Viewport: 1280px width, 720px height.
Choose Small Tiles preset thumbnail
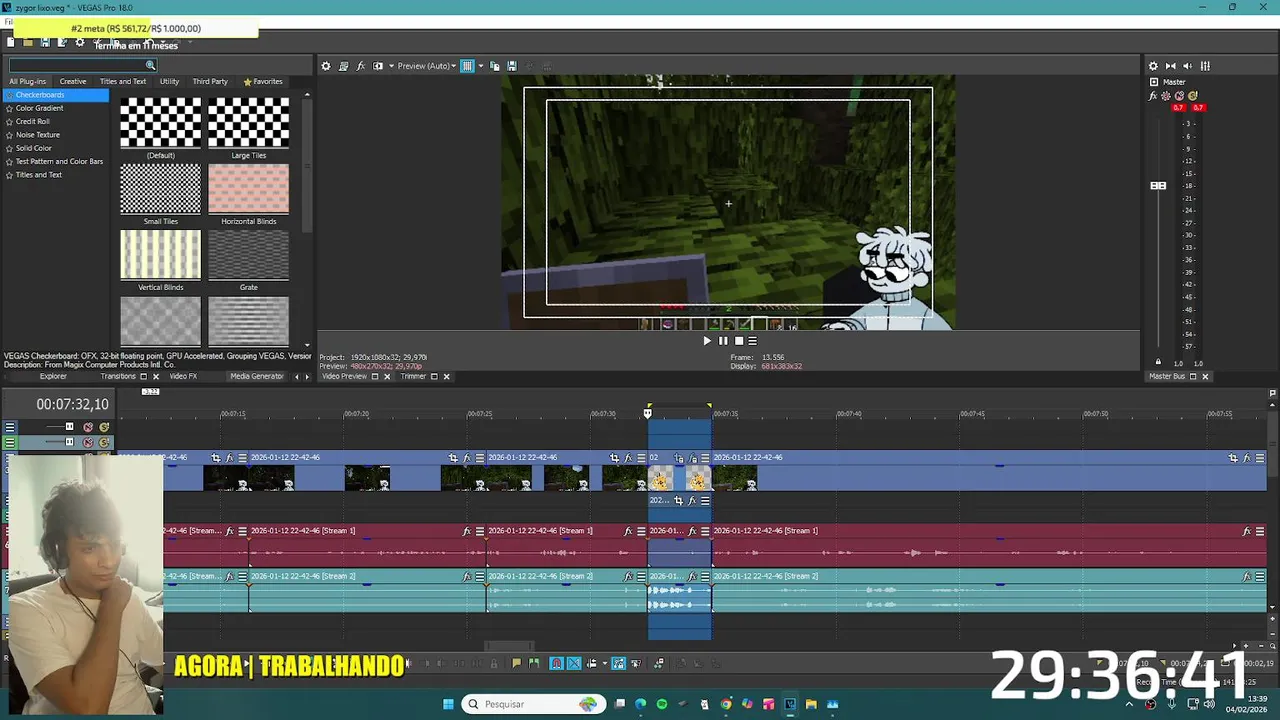pos(161,189)
